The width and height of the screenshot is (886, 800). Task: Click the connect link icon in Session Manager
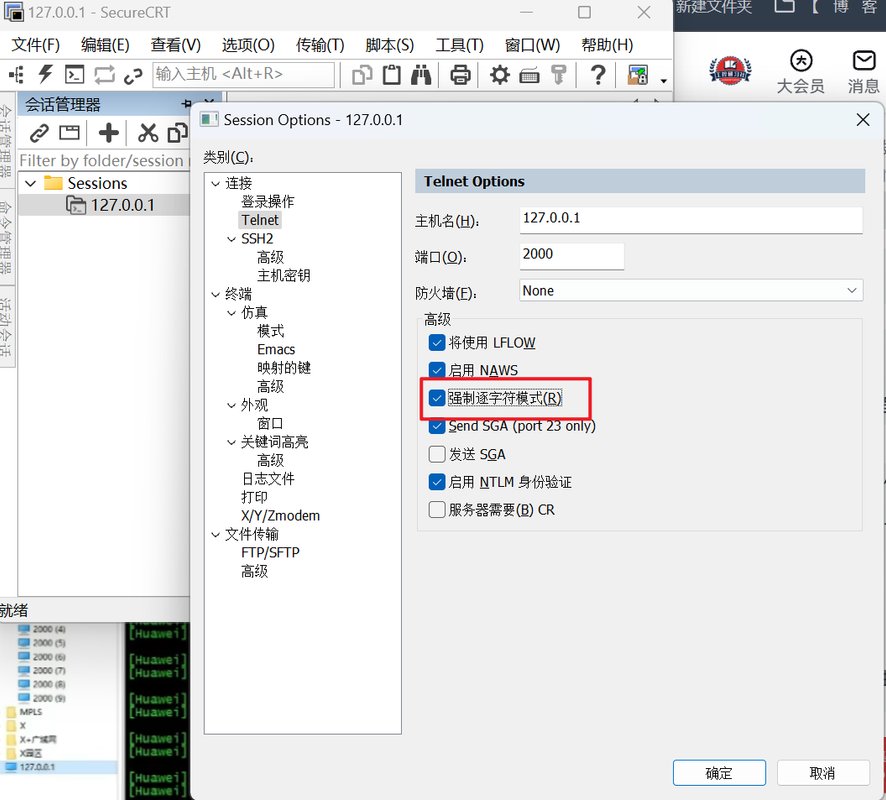click(x=39, y=133)
